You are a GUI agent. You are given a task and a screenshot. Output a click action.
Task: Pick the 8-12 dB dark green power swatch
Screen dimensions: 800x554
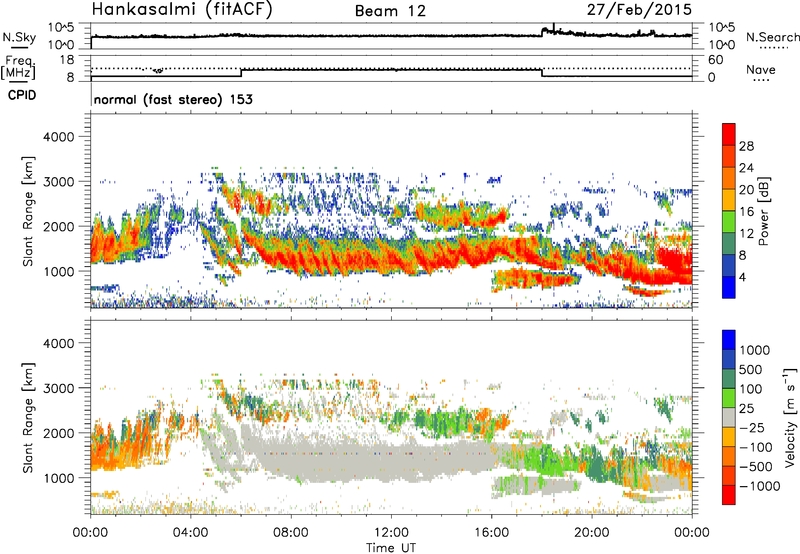729,244
